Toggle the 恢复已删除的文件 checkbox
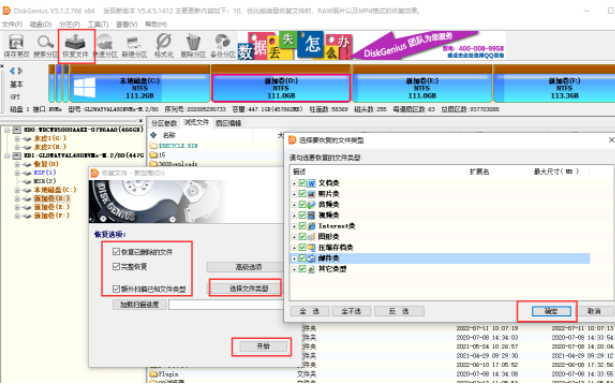This screenshot has width=615, height=387. pos(116,251)
